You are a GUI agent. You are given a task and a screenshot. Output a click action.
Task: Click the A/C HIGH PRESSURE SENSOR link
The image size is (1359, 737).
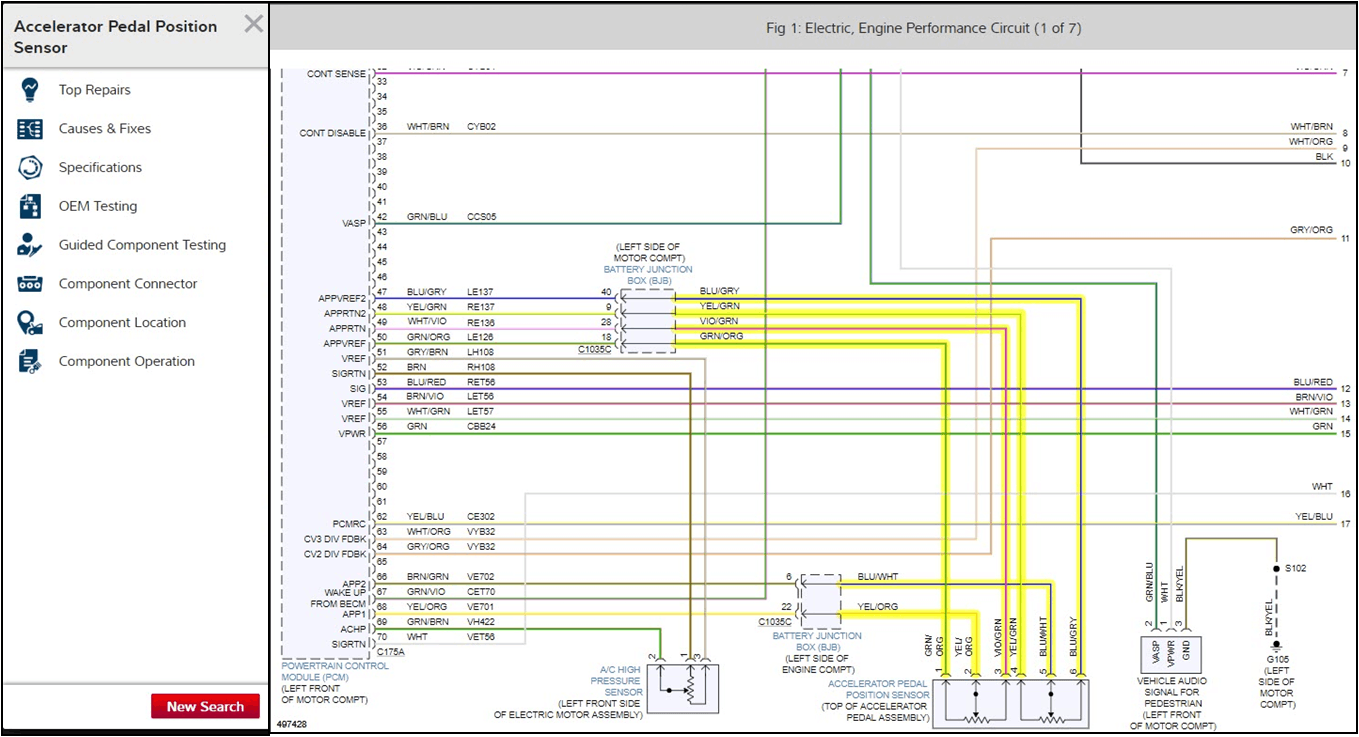620,683
